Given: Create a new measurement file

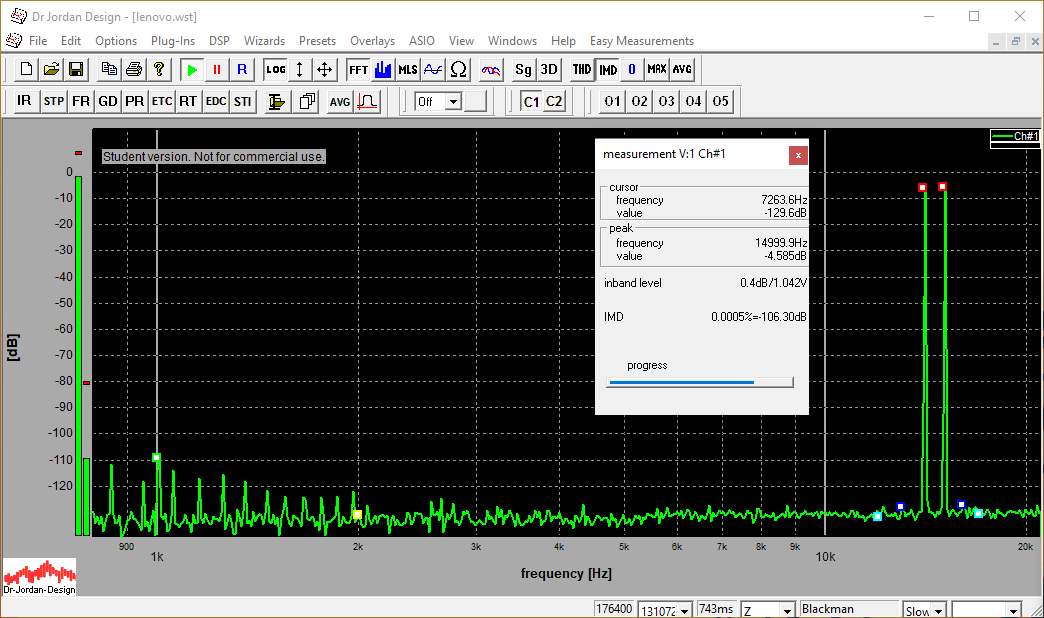Looking at the screenshot, I should click(x=26, y=69).
